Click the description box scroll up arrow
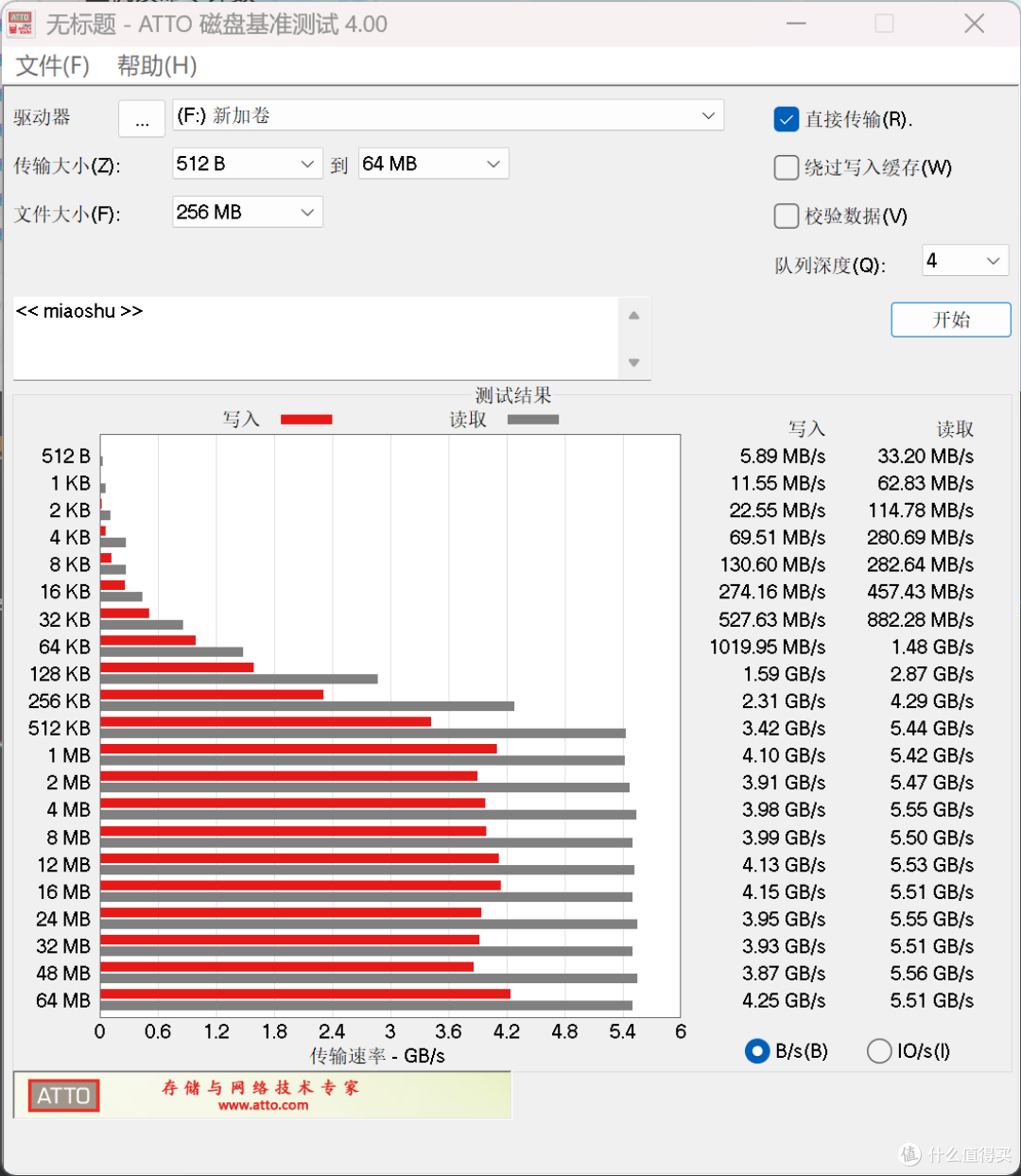Viewport: 1021px width, 1176px height. [x=634, y=316]
